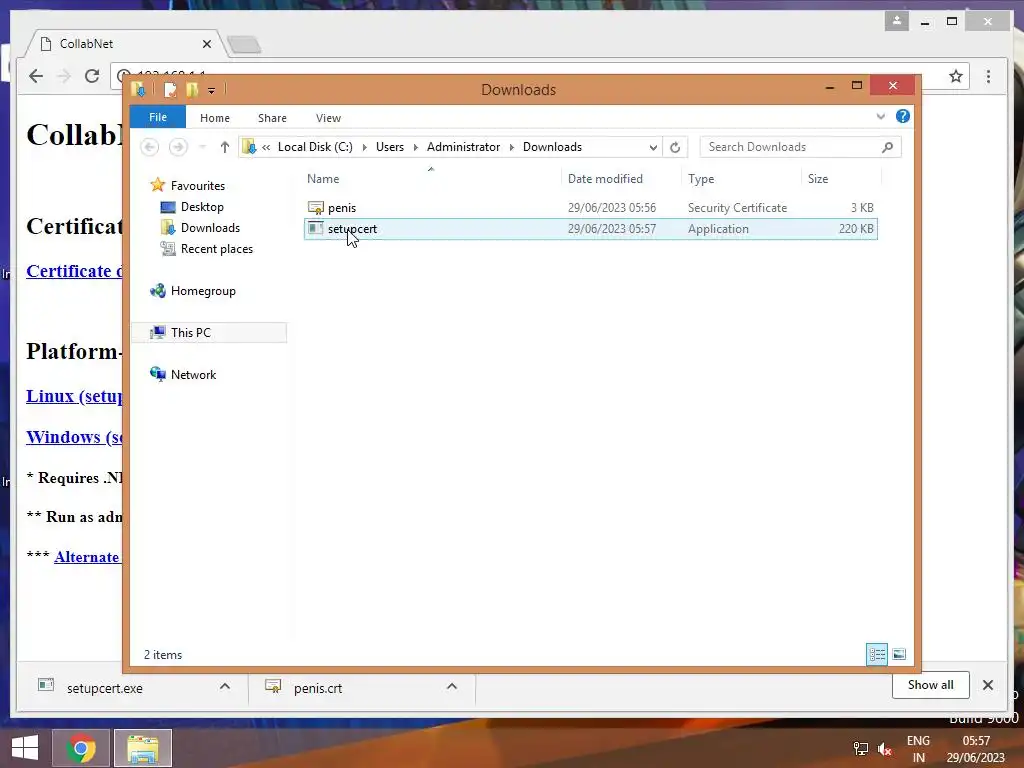Sort files by Name column
This screenshot has height=768, width=1024.
(323, 179)
